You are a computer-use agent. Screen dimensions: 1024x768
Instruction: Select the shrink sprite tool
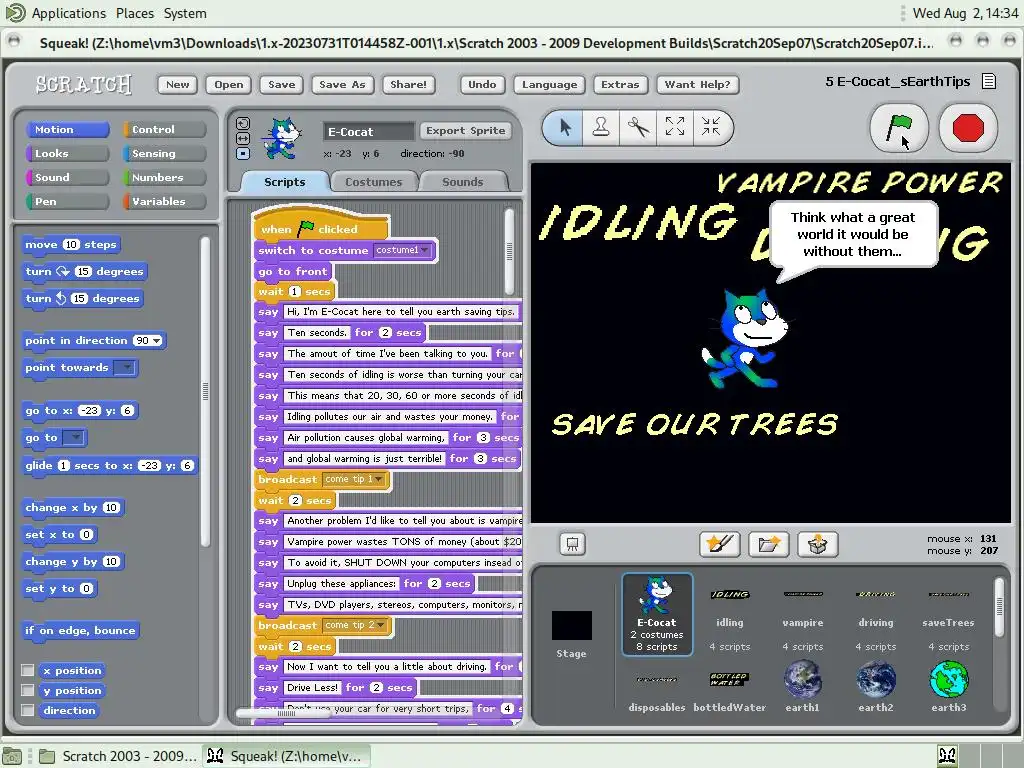(711, 127)
